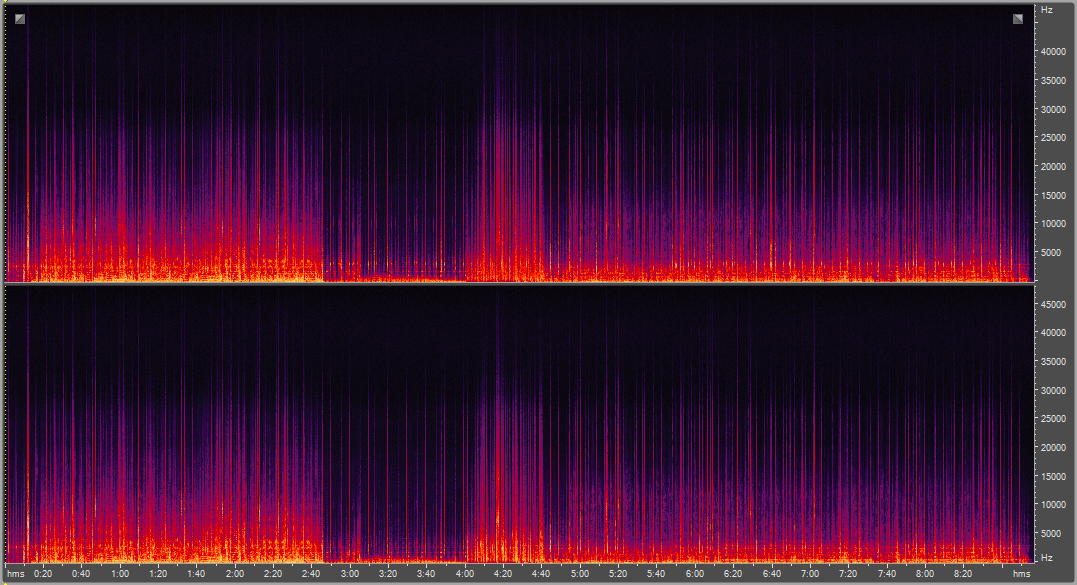This screenshot has width=1077, height=585.
Task: Click 40000 on the lower channel frequency scale
Action: coord(1054,332)
